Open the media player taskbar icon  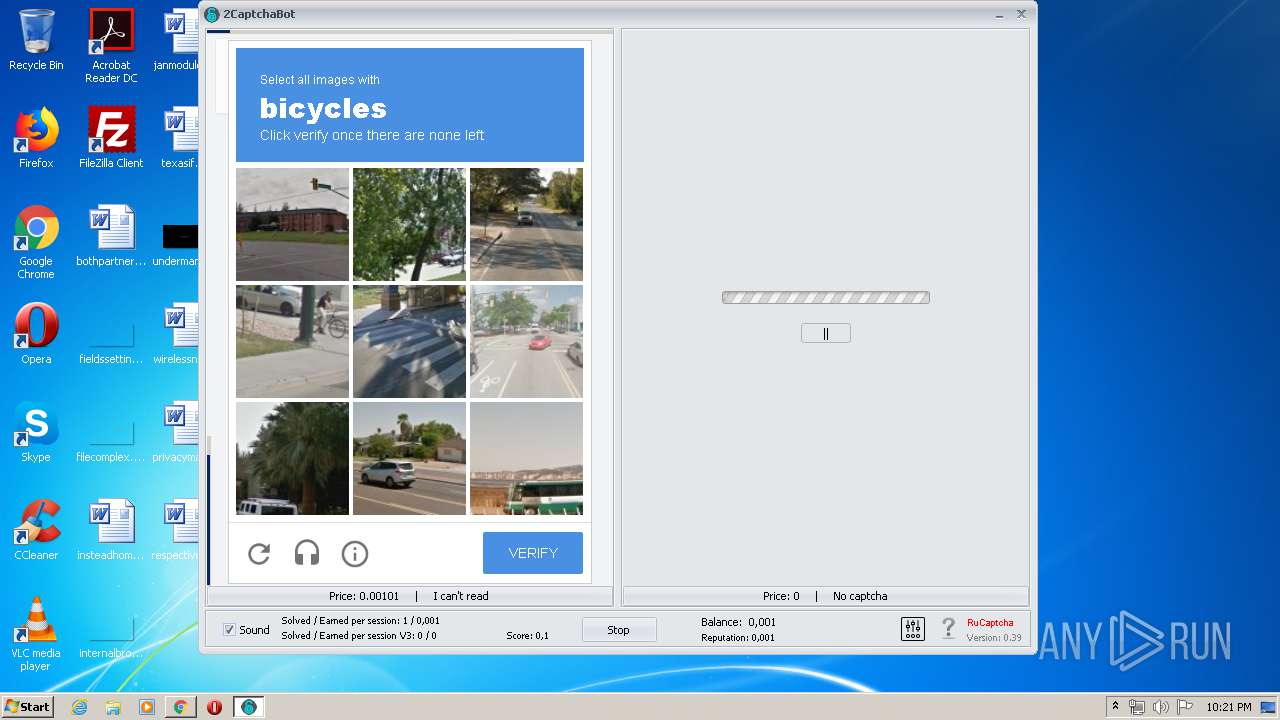coord(147,707)
